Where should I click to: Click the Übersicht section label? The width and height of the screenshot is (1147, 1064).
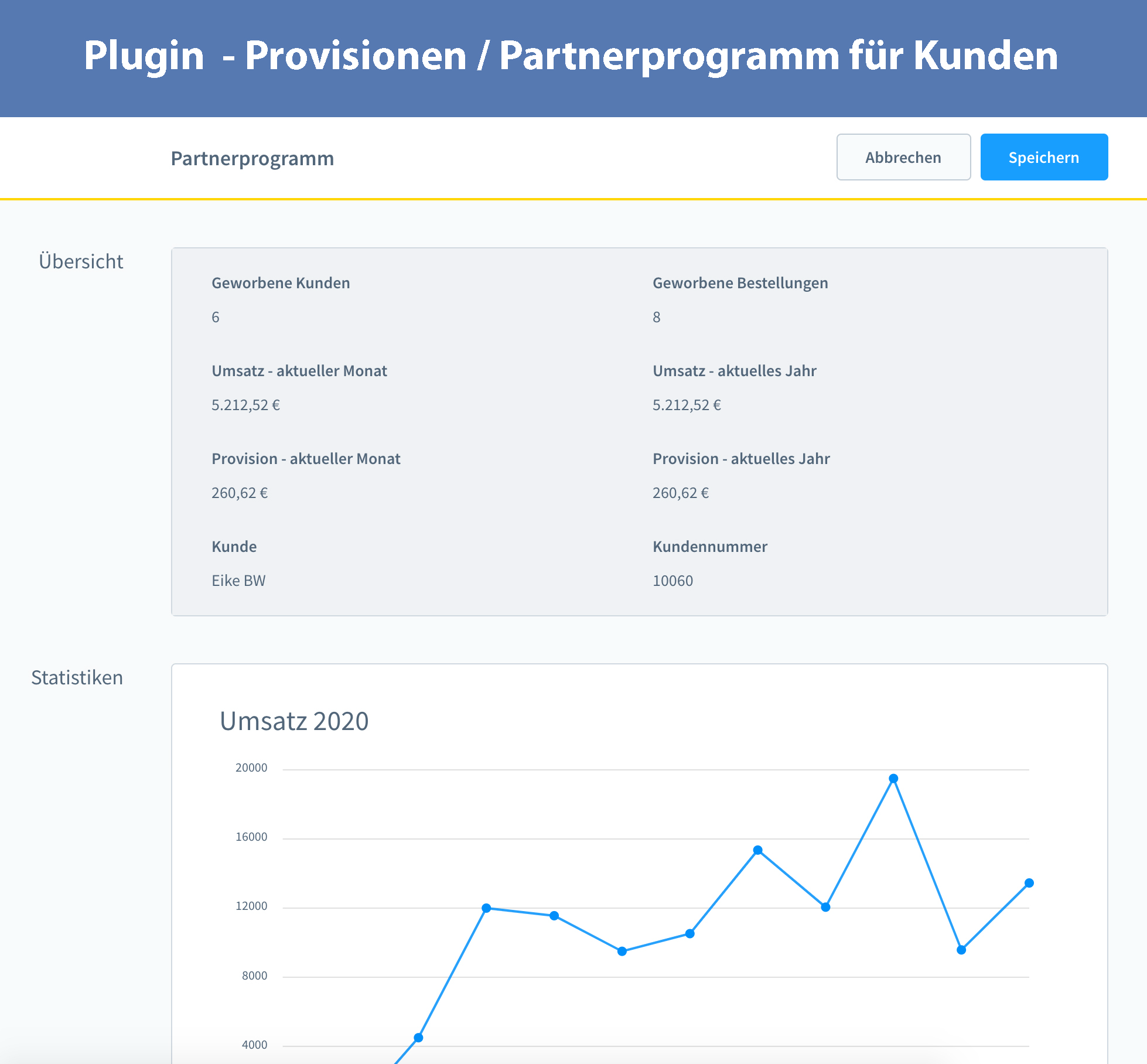tap(81, 261)
